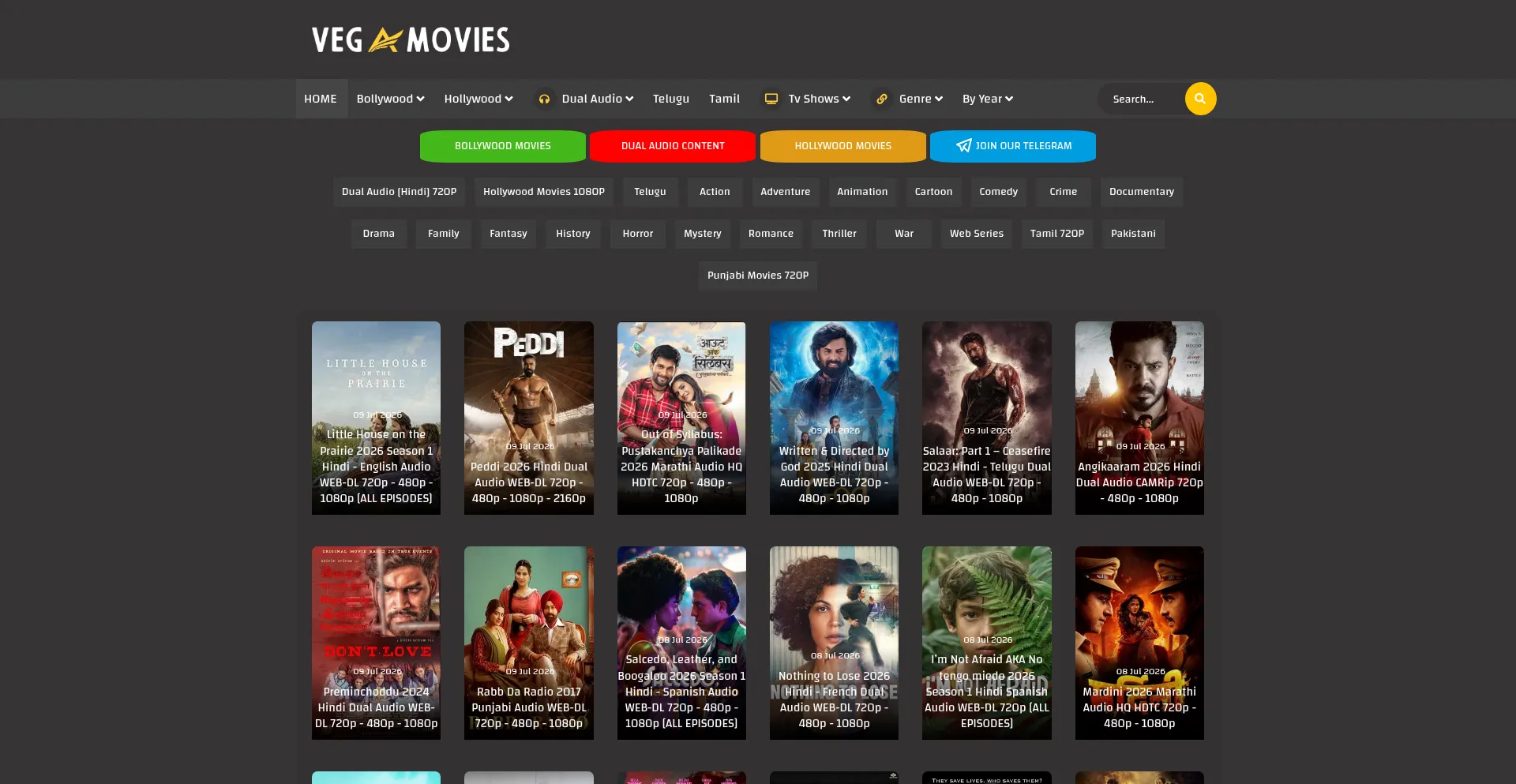Open the Crime genre tag

(x=1063, y=192)
